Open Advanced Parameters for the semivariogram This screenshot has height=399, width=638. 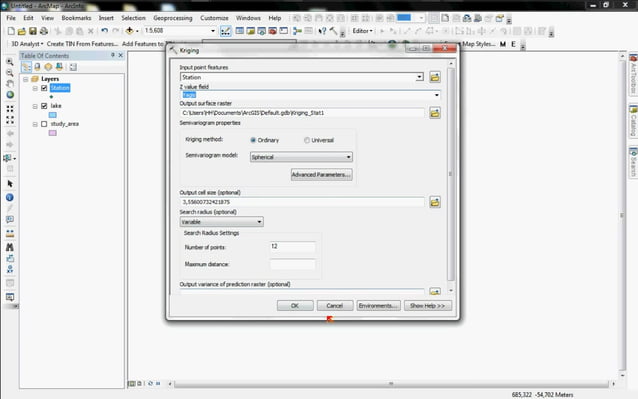tap(321, 174)
